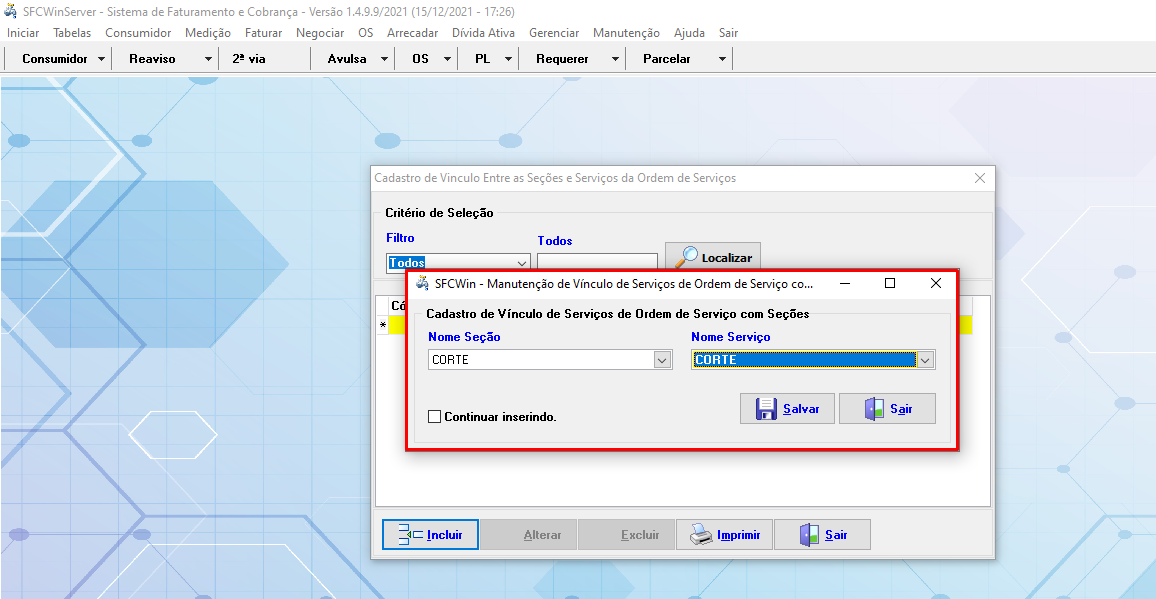Image resolution: width=1156 pixels, height=599 pixels.
Task: Click the Reaviso toolbar button
Action: click(x=152, y=59)
